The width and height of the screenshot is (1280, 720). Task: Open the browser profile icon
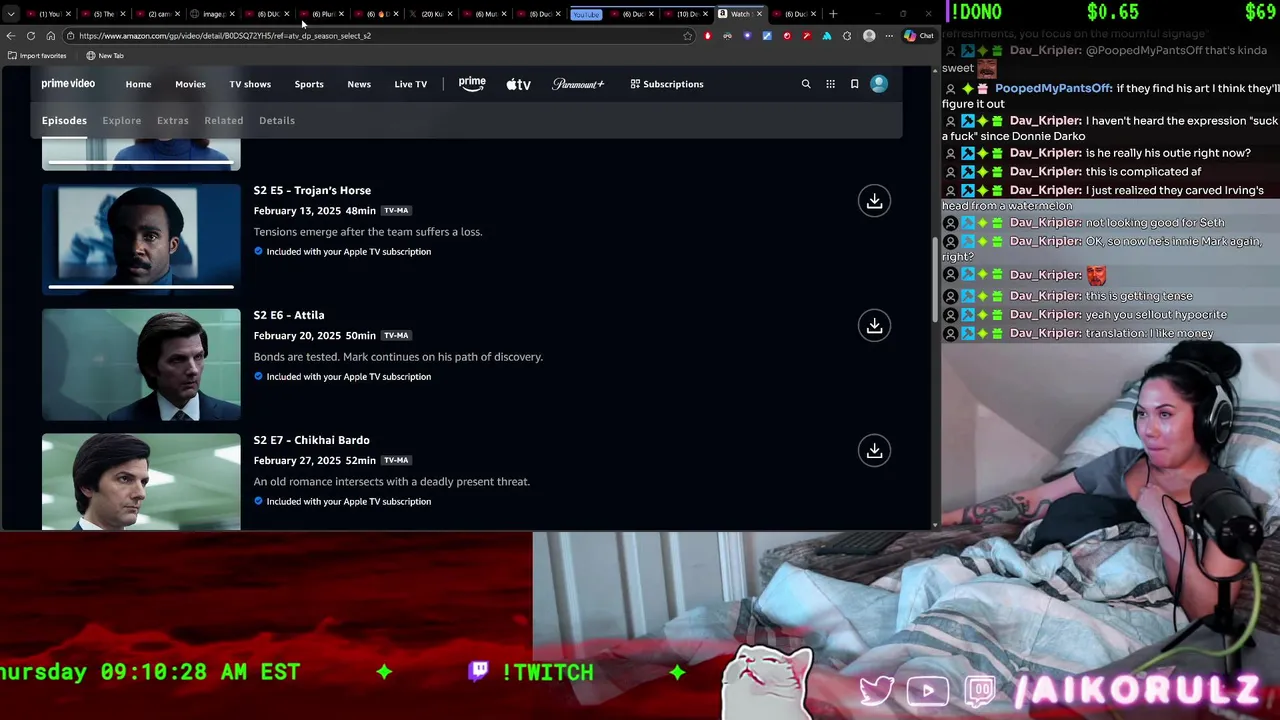pos(869,36)
